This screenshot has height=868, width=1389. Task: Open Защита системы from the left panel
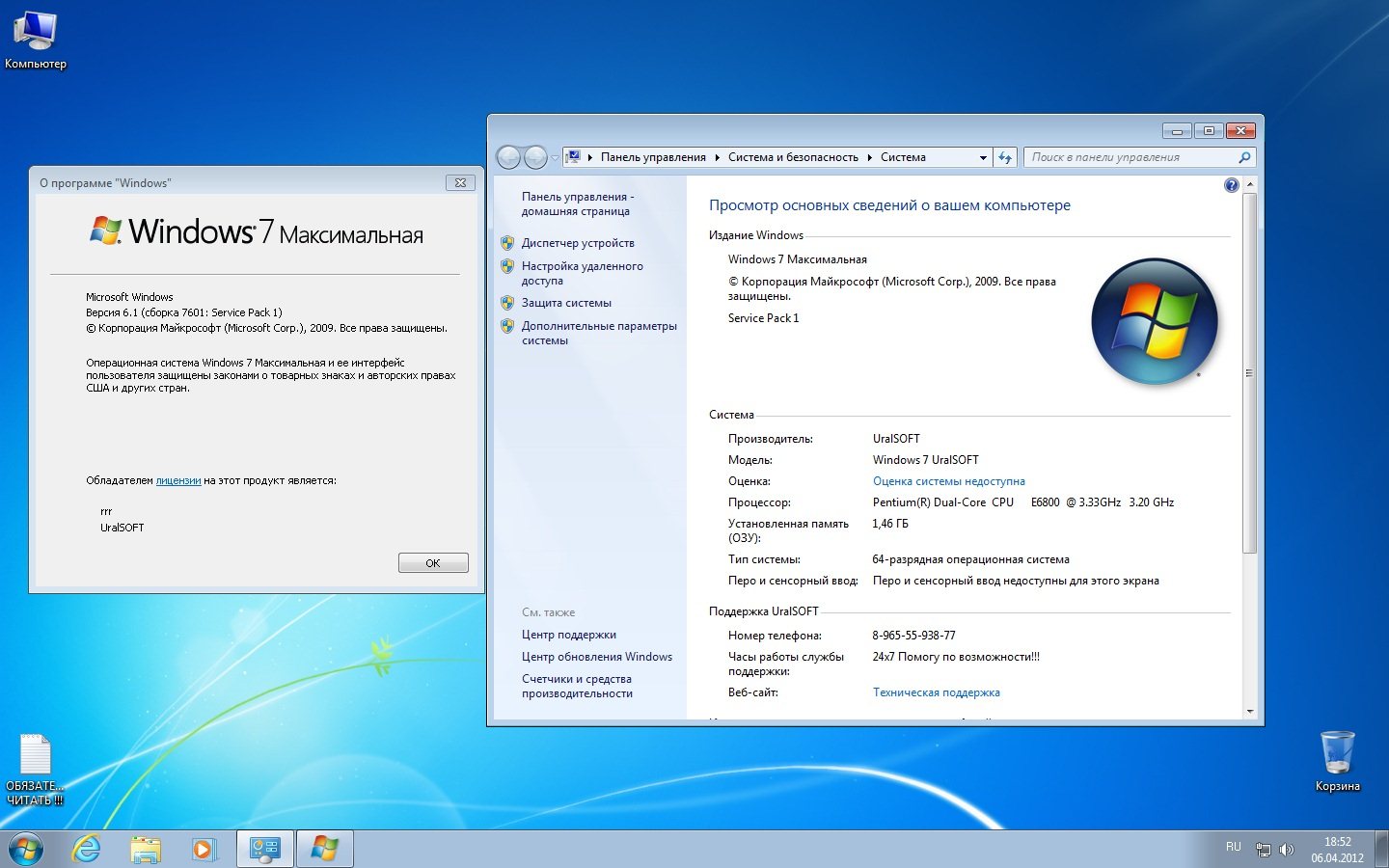(x=566, y=303)
